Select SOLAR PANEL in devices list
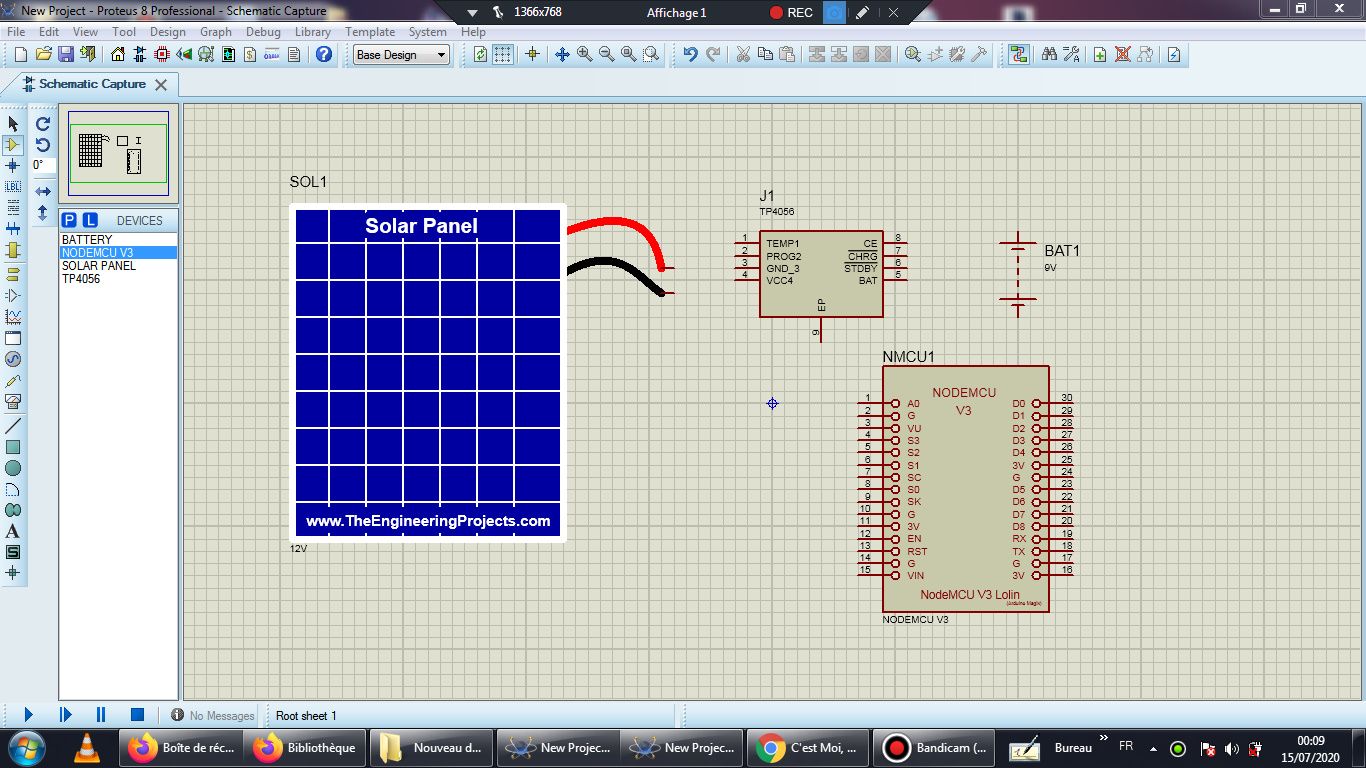The width and height of the screenshot is (1366, 768). (99, 266)
